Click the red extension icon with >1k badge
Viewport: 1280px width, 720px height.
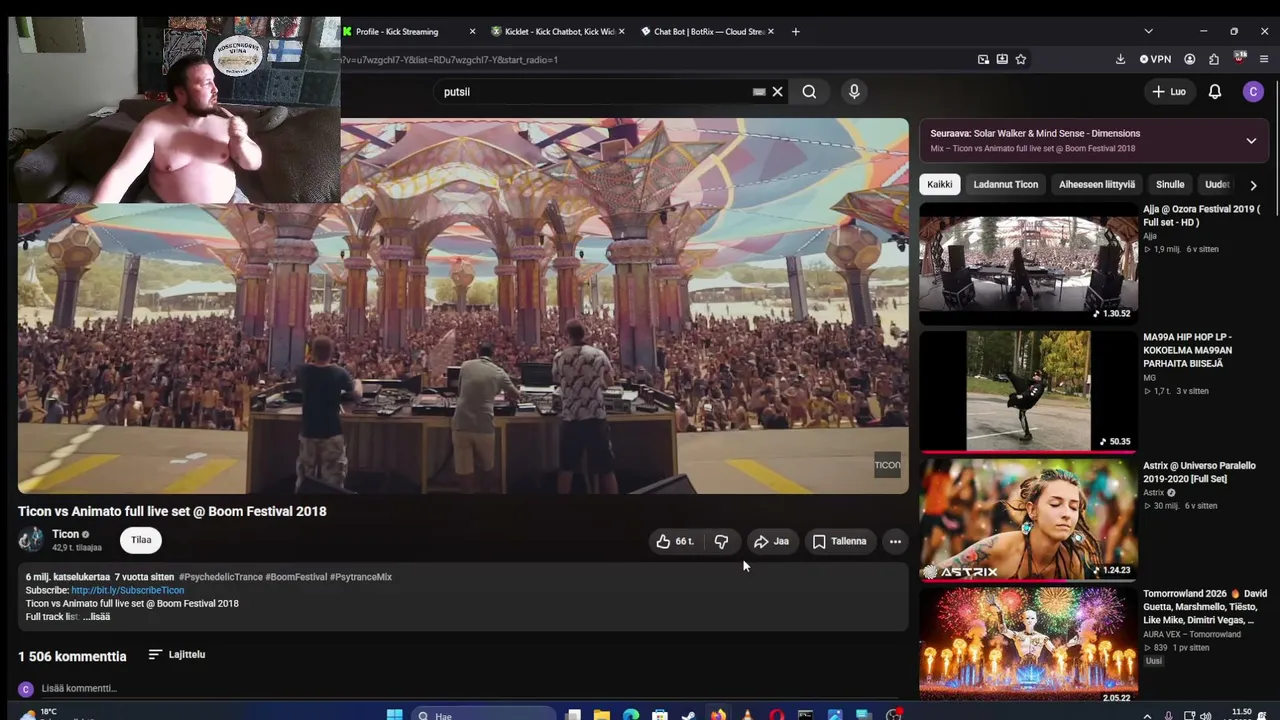pos(1240,58)
